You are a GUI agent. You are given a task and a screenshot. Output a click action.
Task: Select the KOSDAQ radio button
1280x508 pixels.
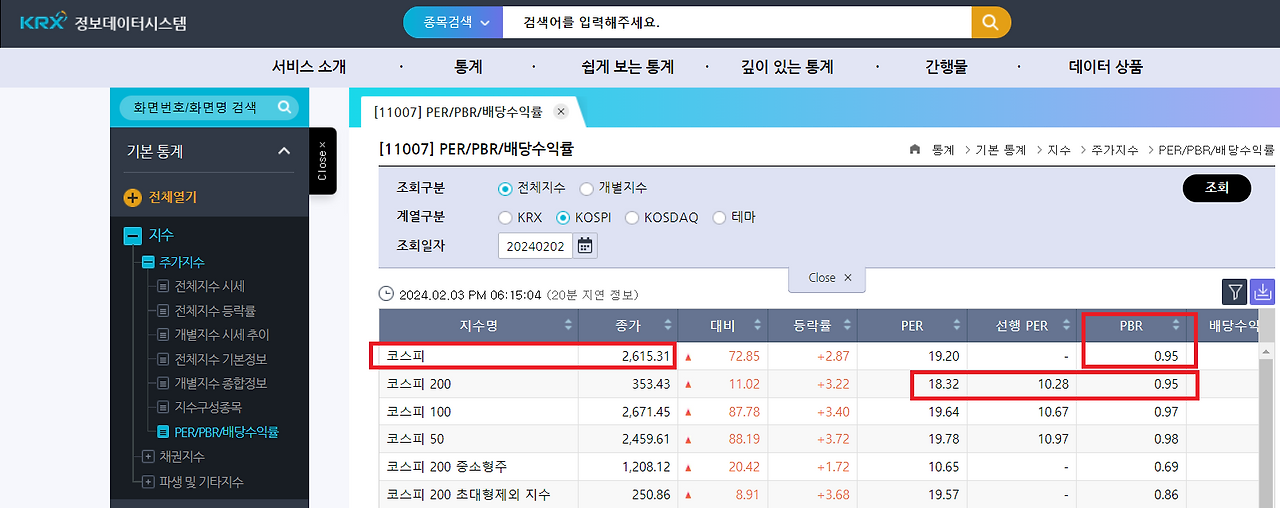tap(632, 217)
